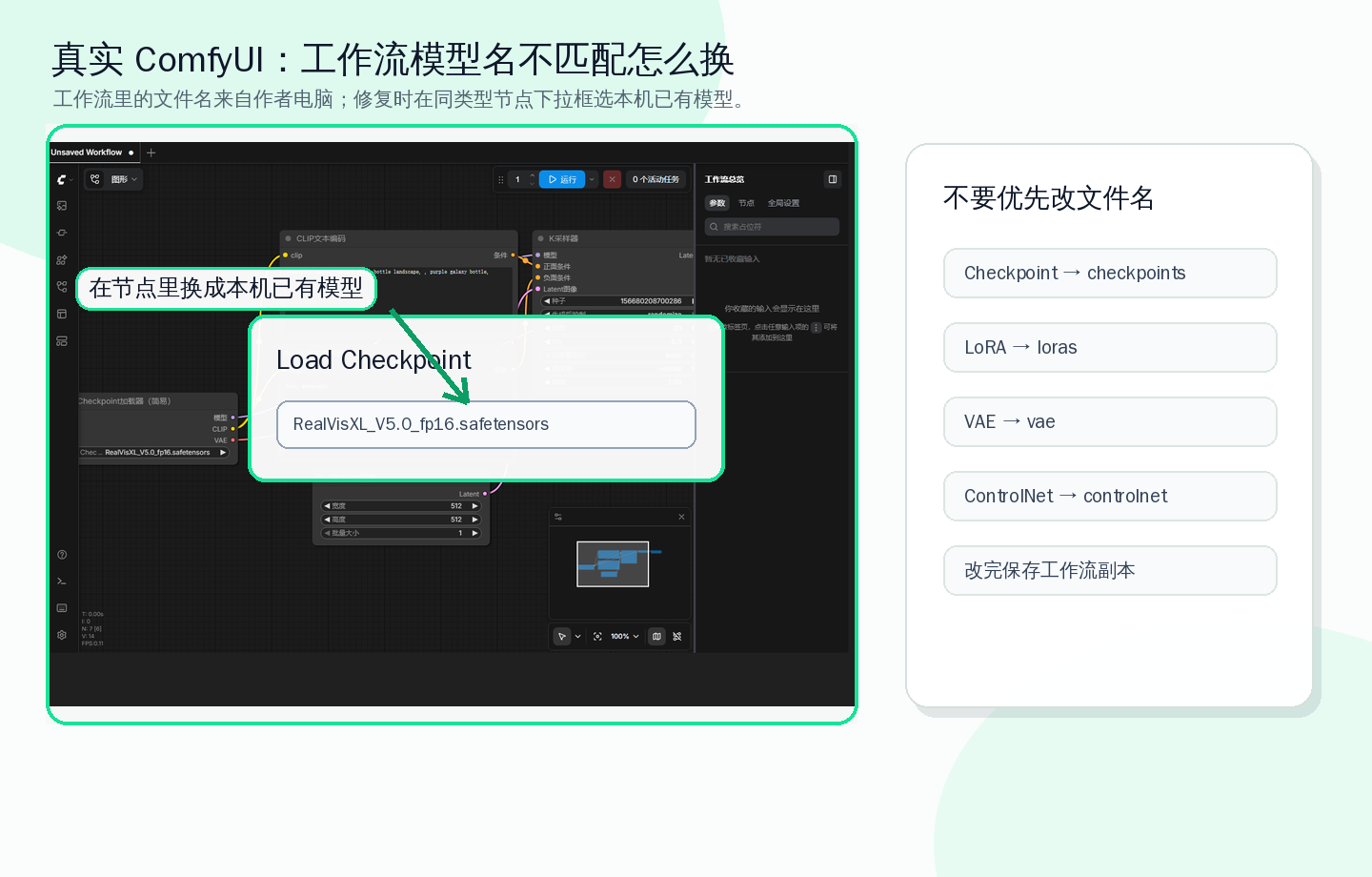Click the VAE output port on Checkpoint node

pyautogui.click(x=232, y=440)
